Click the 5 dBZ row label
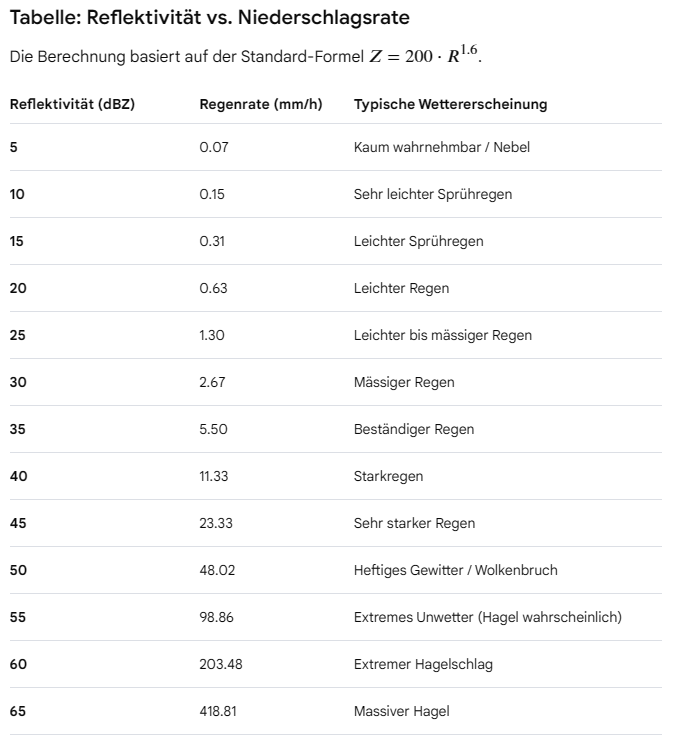The image size is (673, 739). 14,147
